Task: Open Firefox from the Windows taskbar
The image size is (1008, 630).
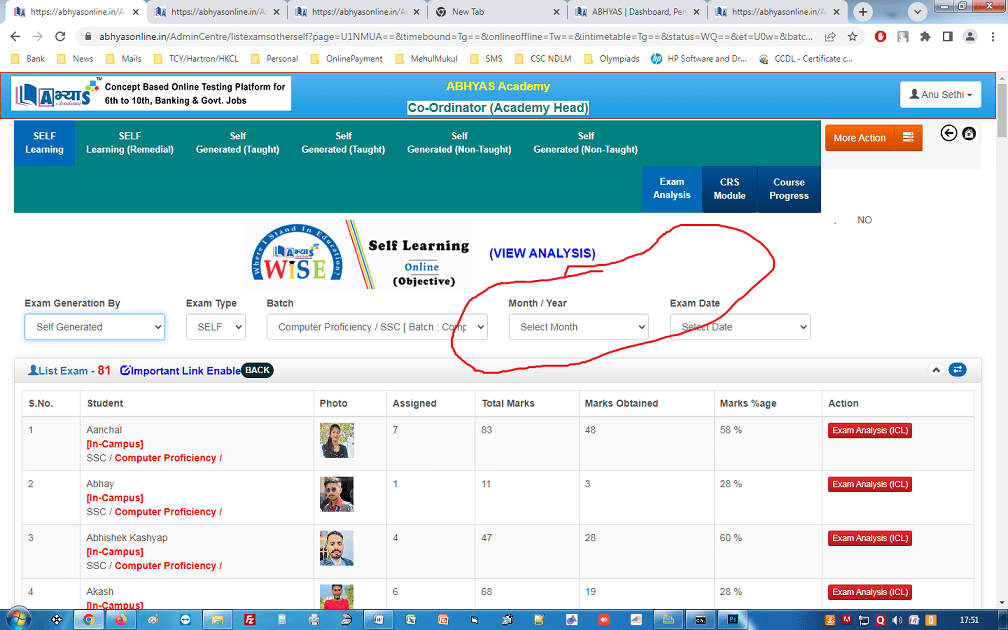Action: (x=121, y=620)
